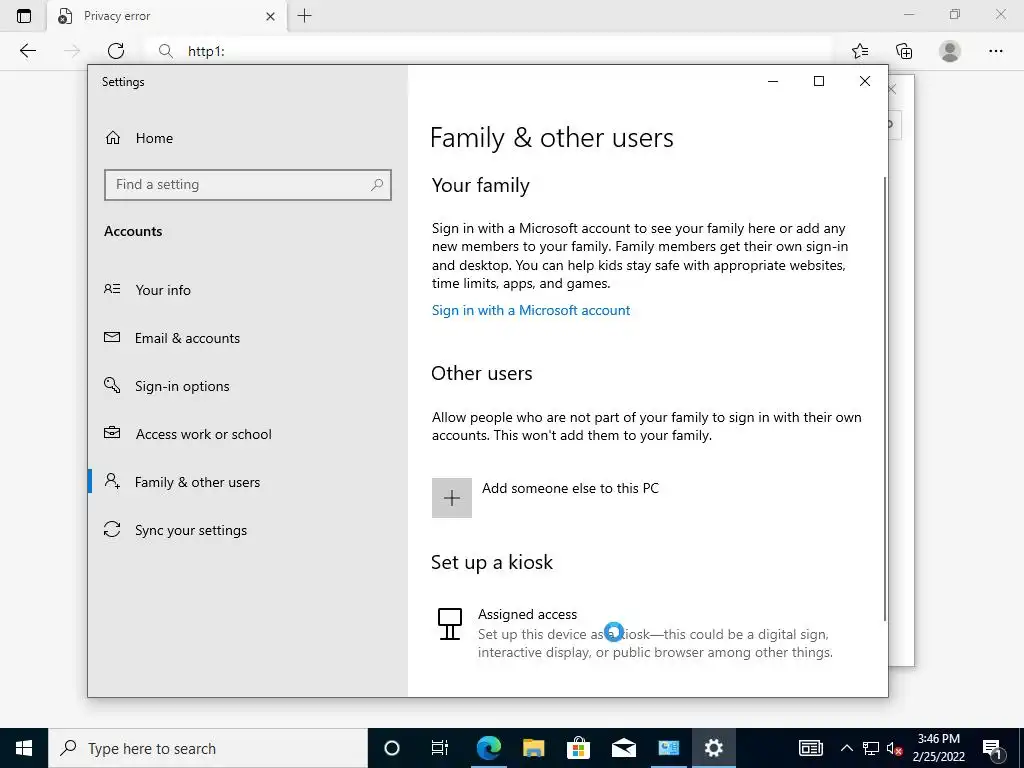Viewport: 1024px width, 768px height.
Task: Refresh the Edge page
Action: [116, 51]
